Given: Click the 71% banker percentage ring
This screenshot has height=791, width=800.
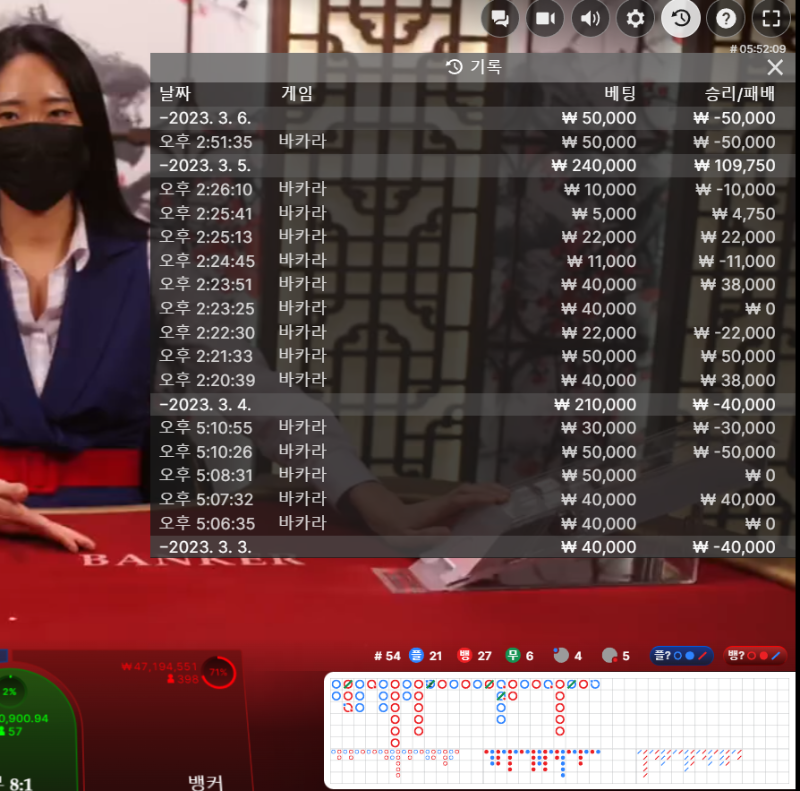Looking at the screenshot, I should click(219, 673).
